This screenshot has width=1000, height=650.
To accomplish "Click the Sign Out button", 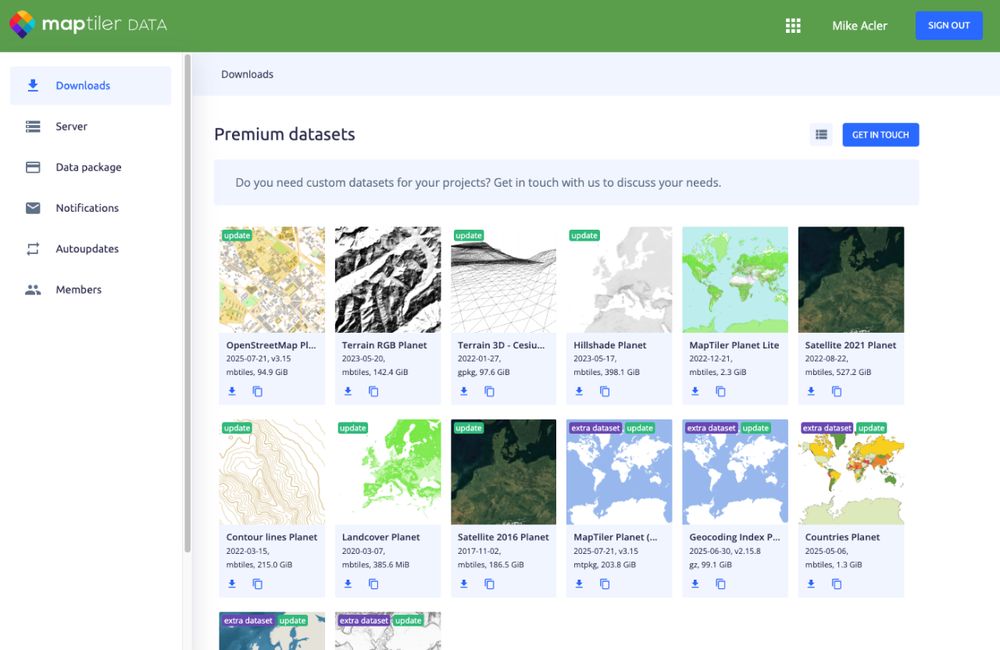I will point(948,26).
